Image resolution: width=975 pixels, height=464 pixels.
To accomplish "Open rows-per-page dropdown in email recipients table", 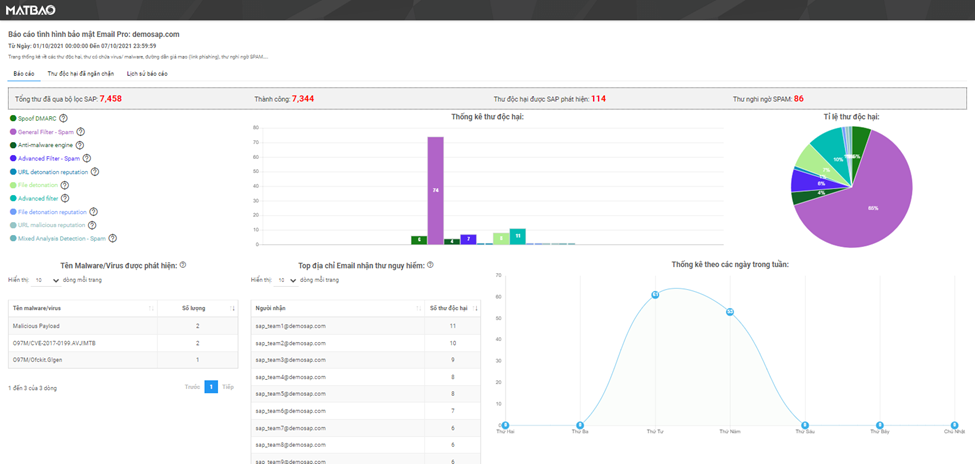I will tap(285, 281).
